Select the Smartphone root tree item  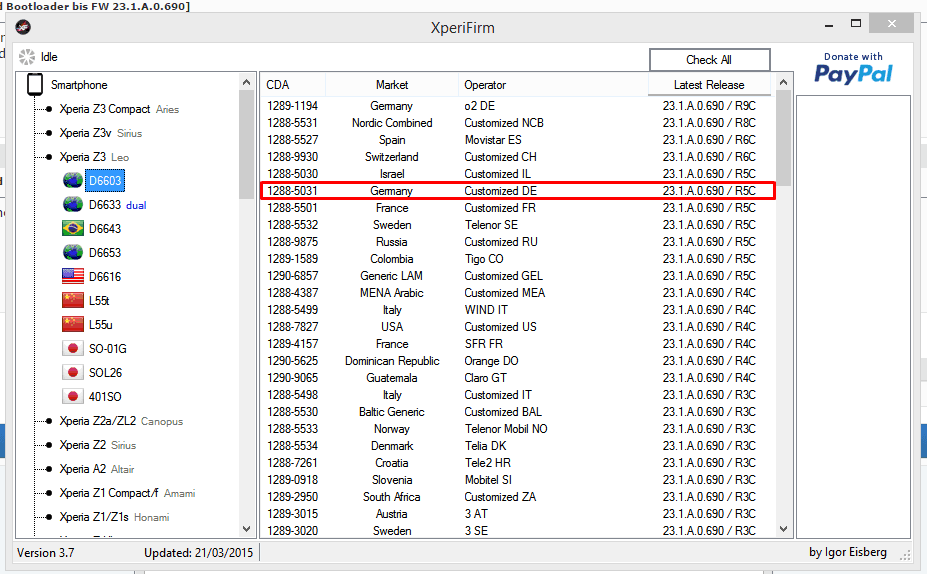click(79, 85)
